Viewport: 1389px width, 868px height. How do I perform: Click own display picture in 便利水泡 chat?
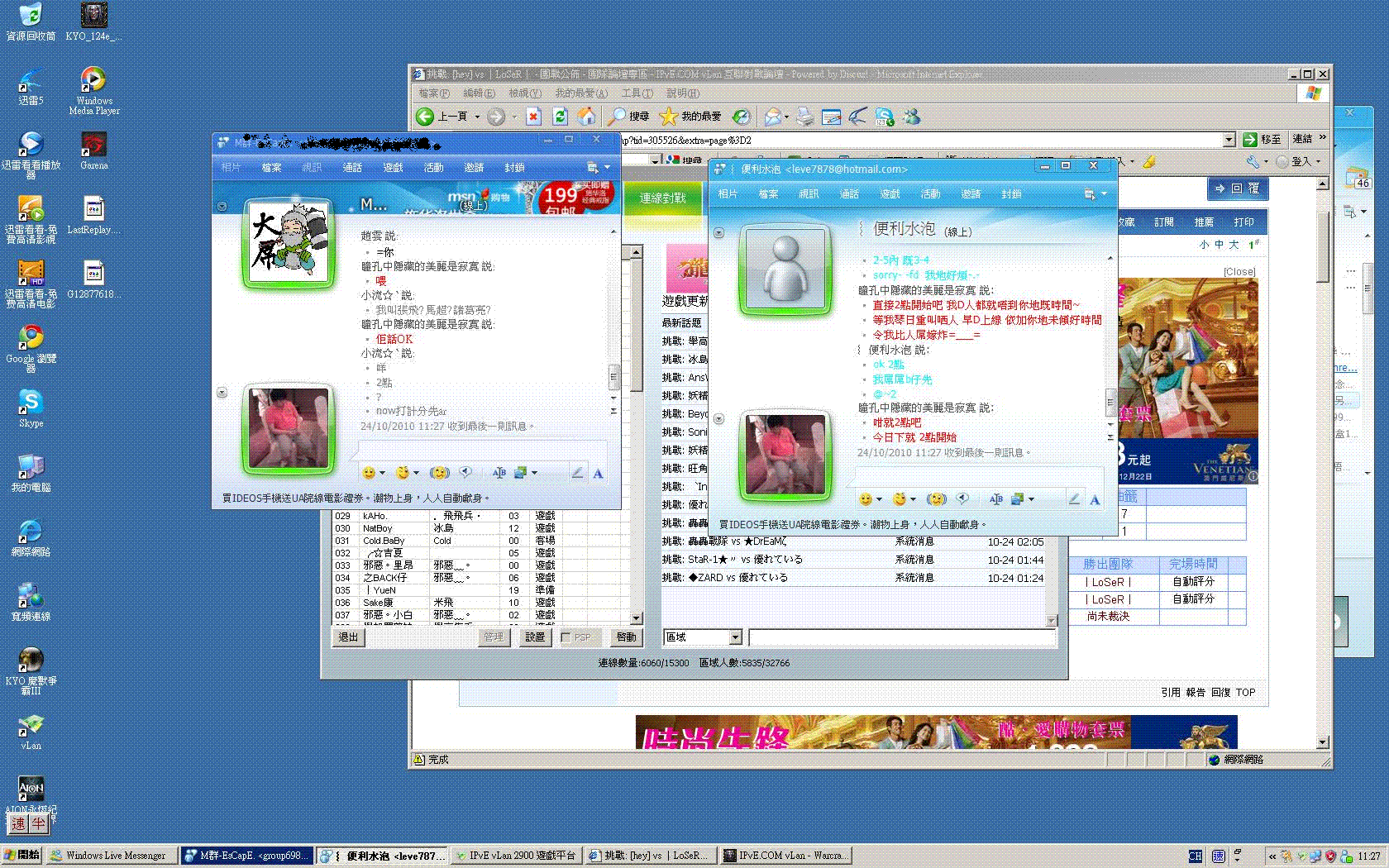[x=785, y=455]
